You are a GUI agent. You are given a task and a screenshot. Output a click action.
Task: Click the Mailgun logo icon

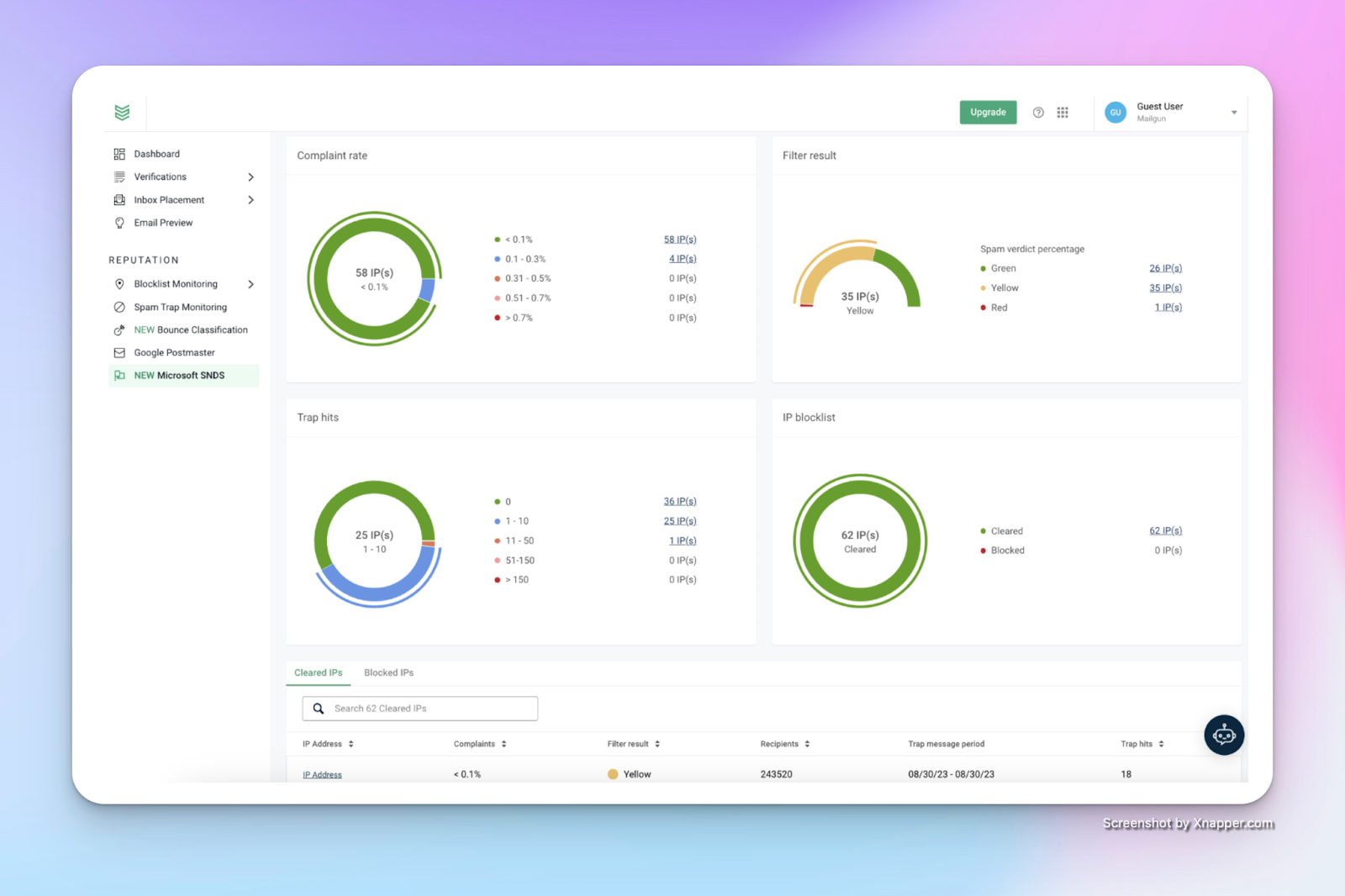tap(122, 113)
